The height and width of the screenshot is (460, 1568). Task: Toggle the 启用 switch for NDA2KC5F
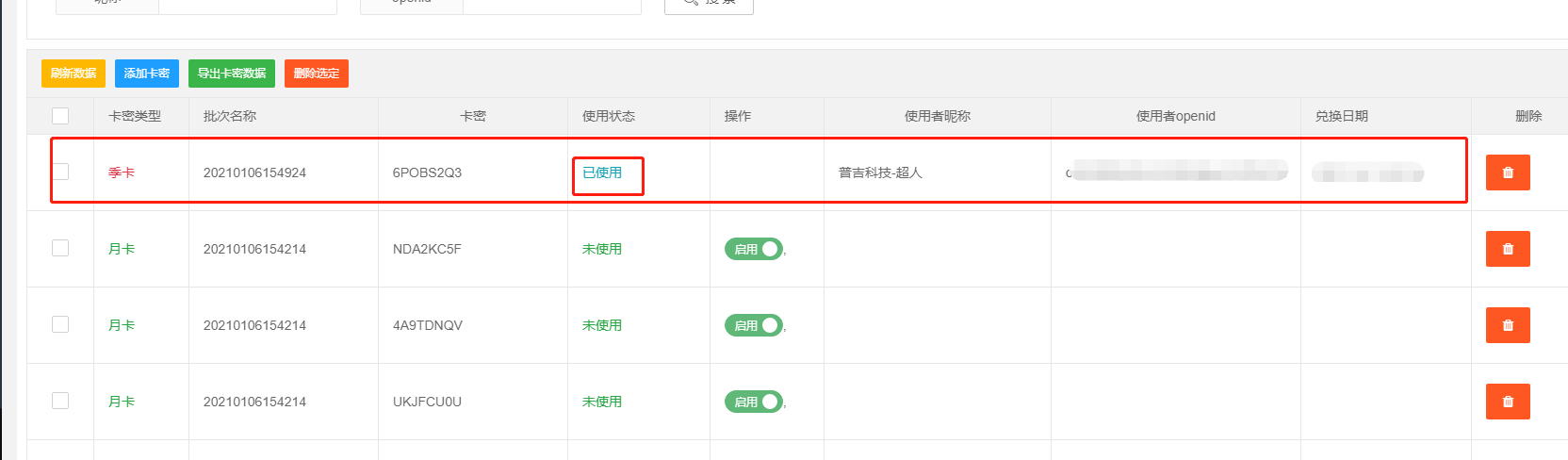(754, 249)
